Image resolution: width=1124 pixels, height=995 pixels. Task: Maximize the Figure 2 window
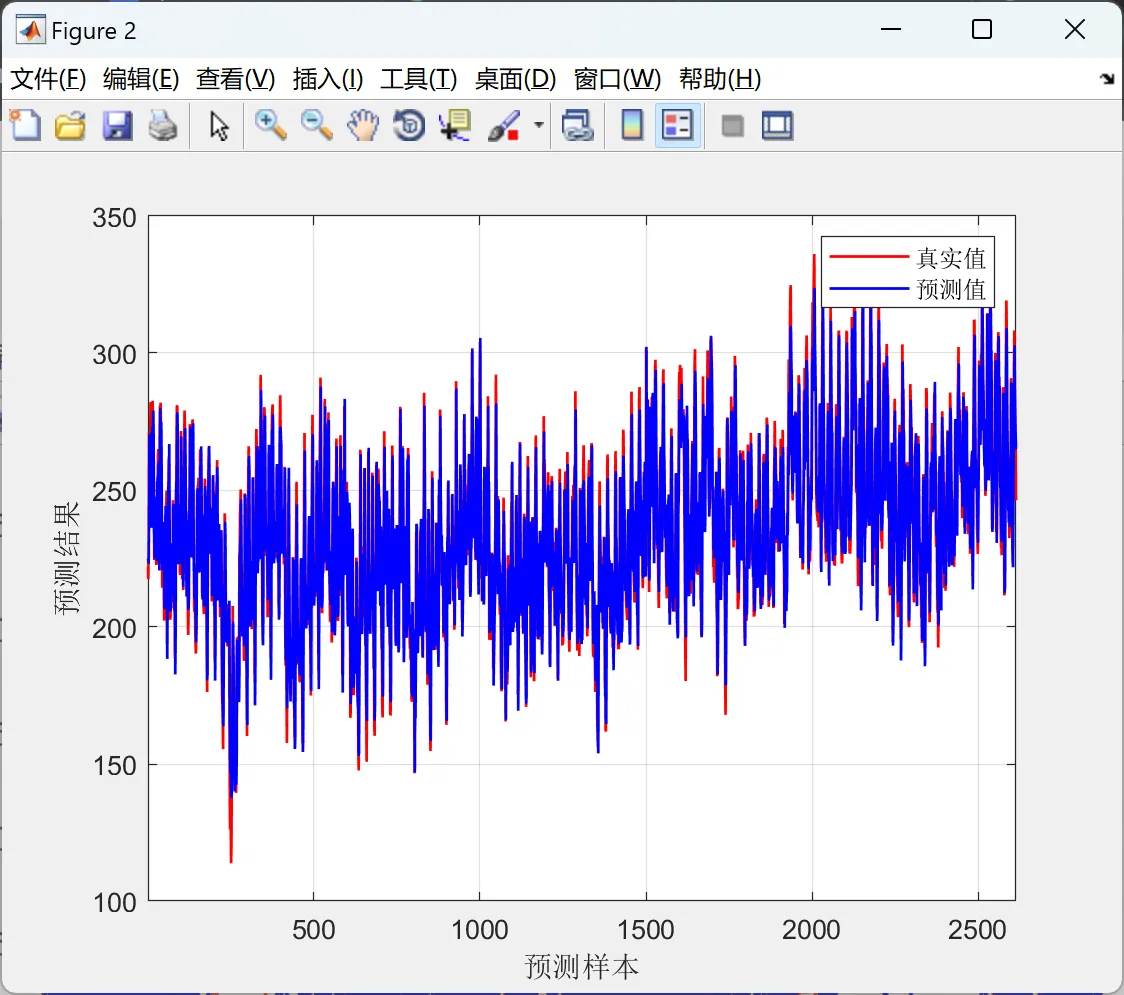pos(982,29)
